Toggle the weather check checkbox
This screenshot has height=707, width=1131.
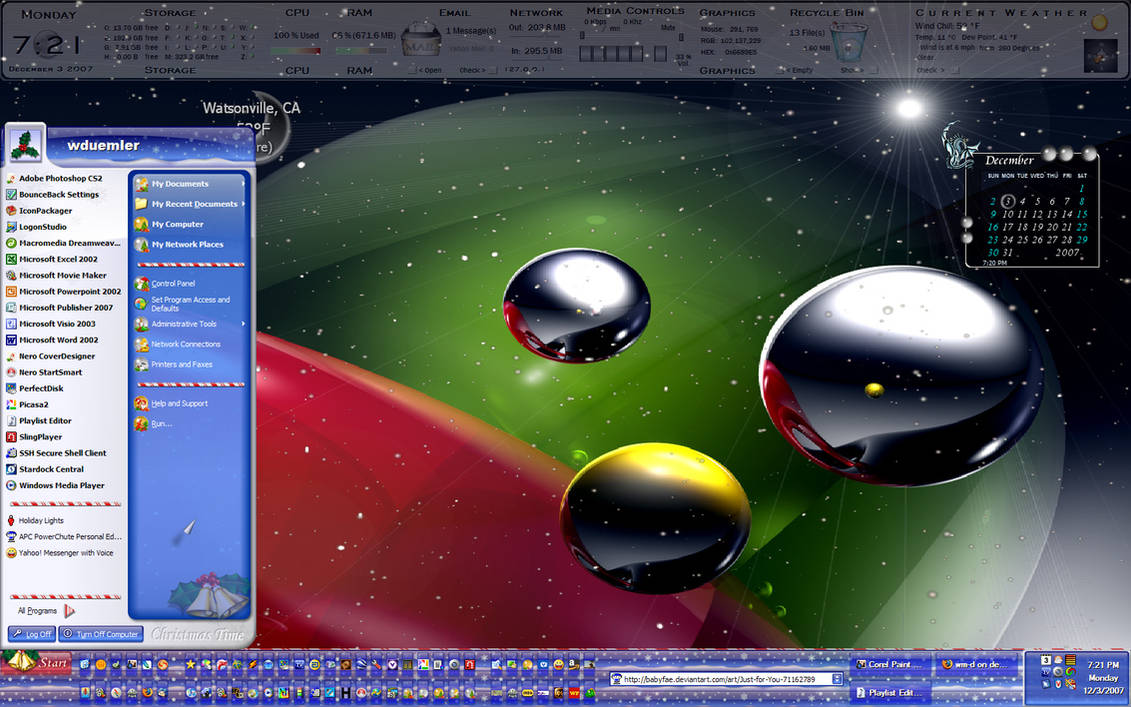[x=954, y=70]
